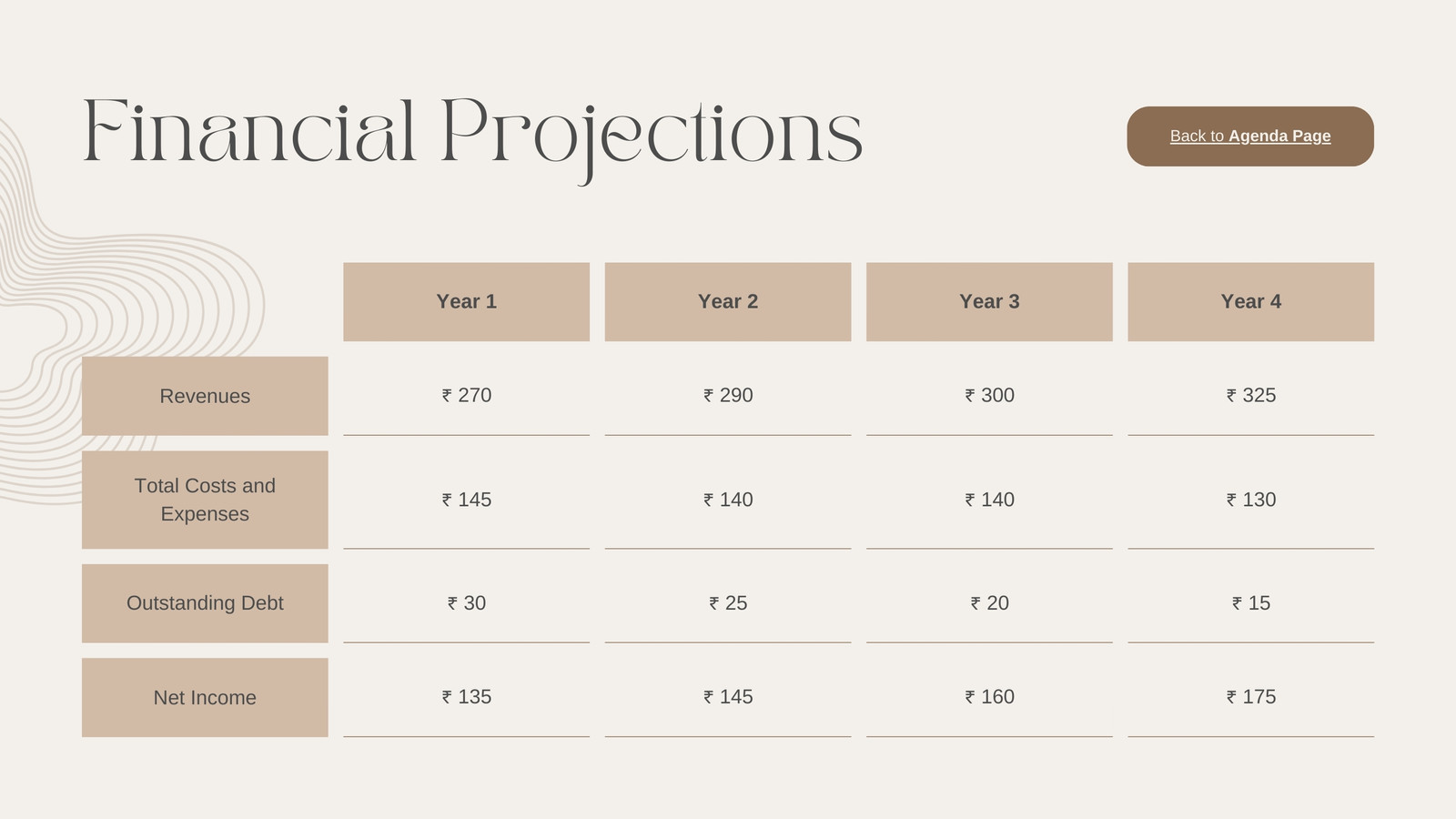Click the Revenues row label
The width and height of the screenshot is (1456, 819).
(x=205, y=396)
